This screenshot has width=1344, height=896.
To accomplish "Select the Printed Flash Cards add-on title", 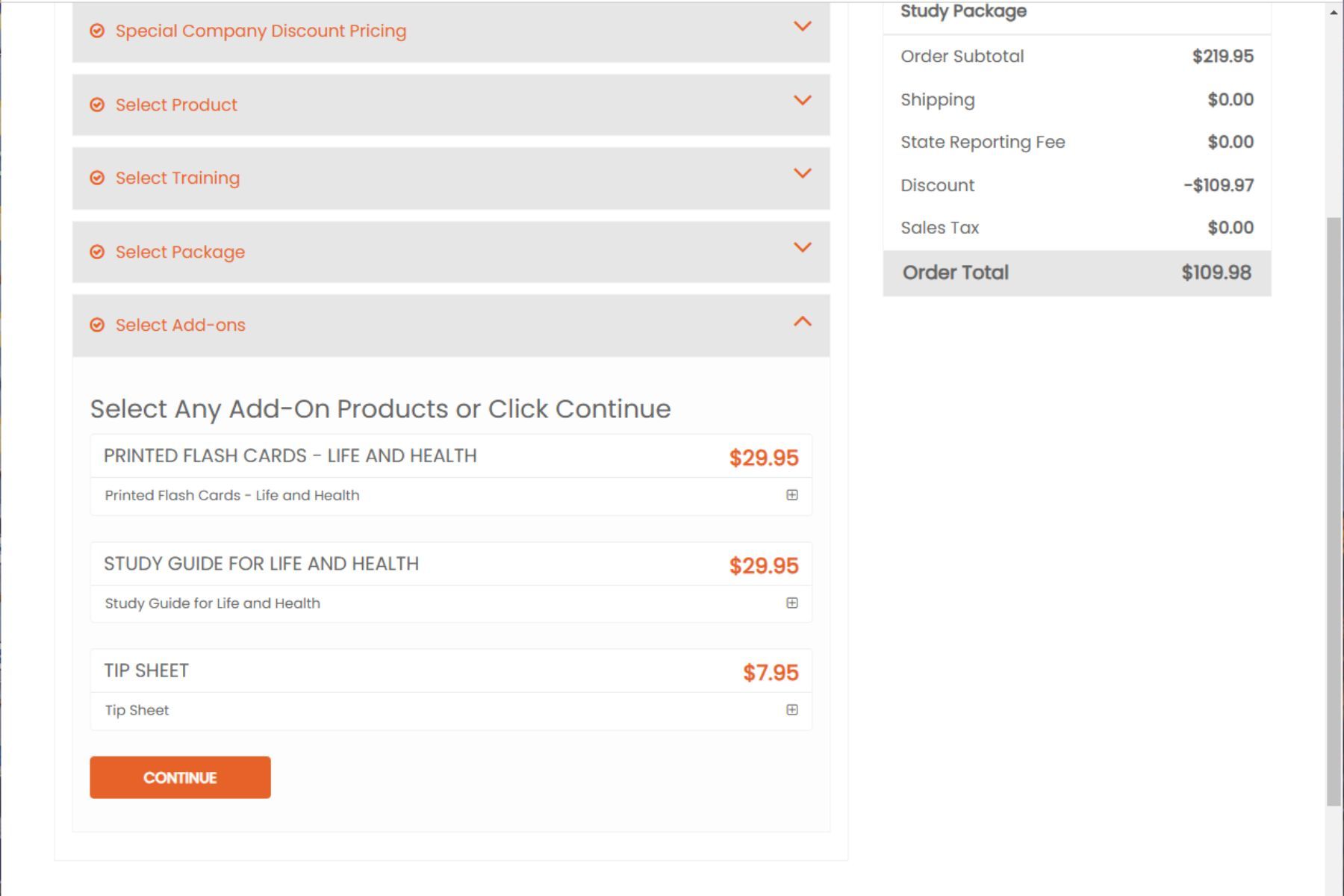I will 290,456.
